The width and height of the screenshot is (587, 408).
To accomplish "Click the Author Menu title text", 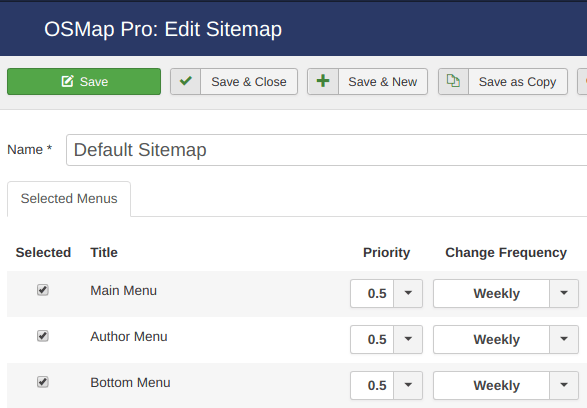I will [x=129, y=337].
